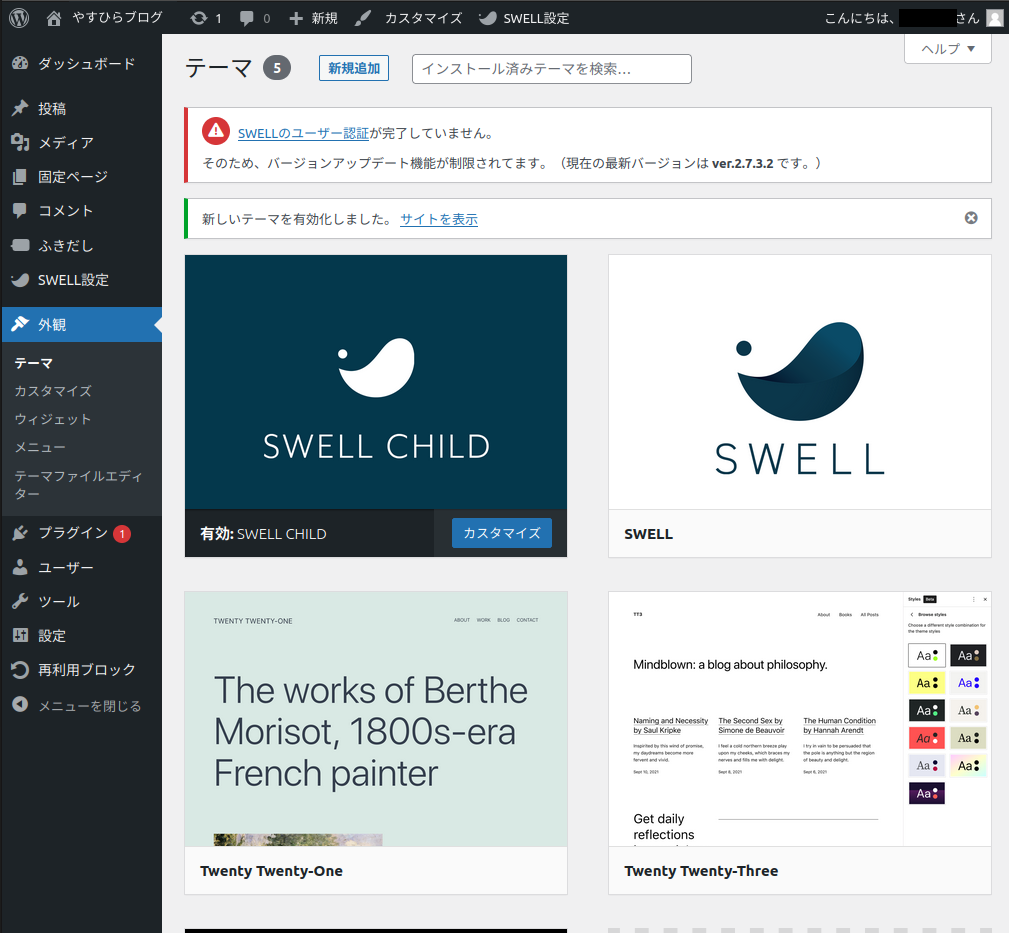
Task: Click the こんにちは account greeting
Action: click(902, 18)
